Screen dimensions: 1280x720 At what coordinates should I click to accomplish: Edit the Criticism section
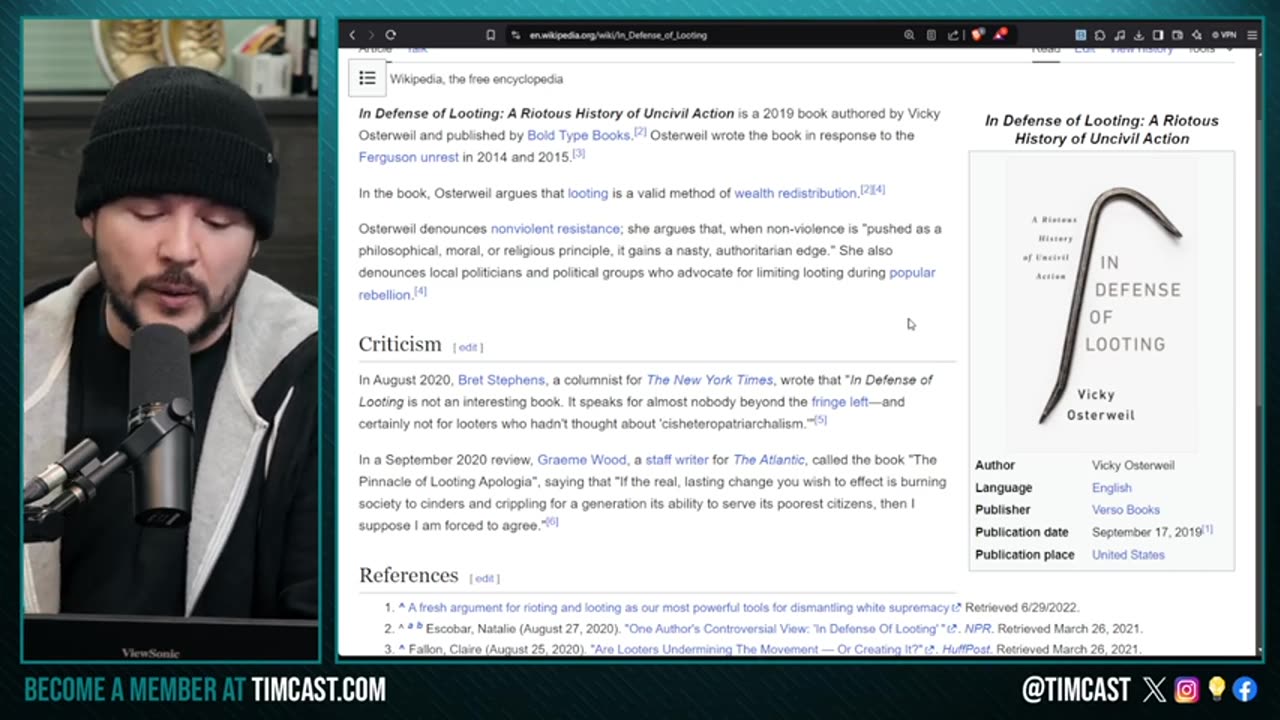pos(468,347)
